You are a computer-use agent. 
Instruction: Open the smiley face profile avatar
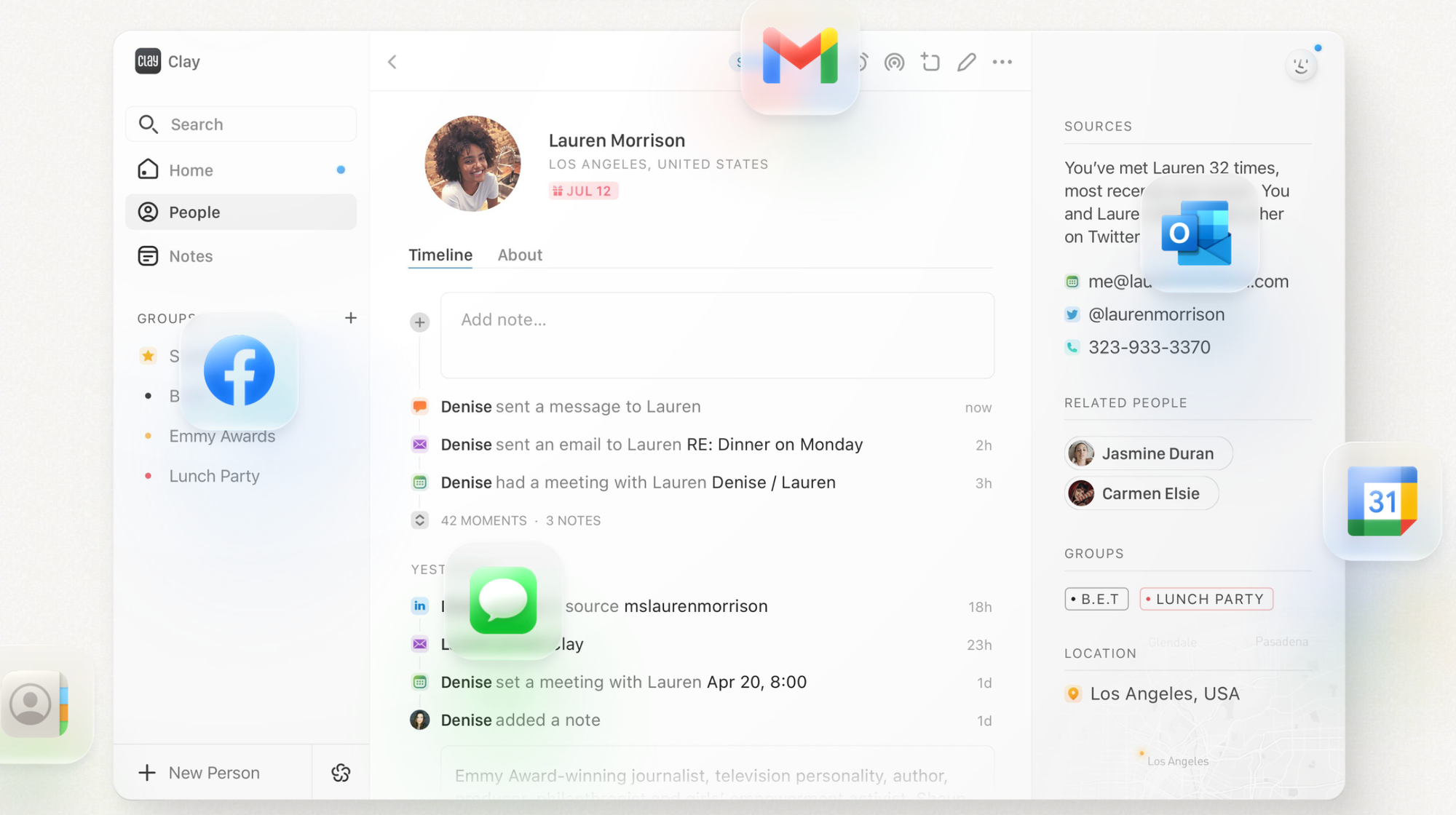click(1301, 67)
